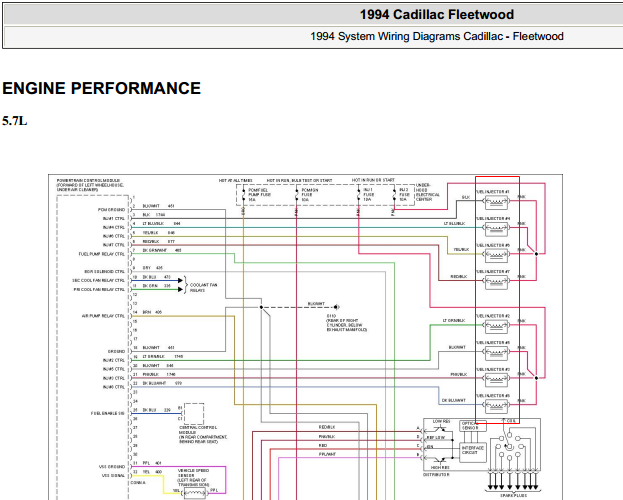Click the Fuel Injector #1 coil symbol

click(496, 202)
